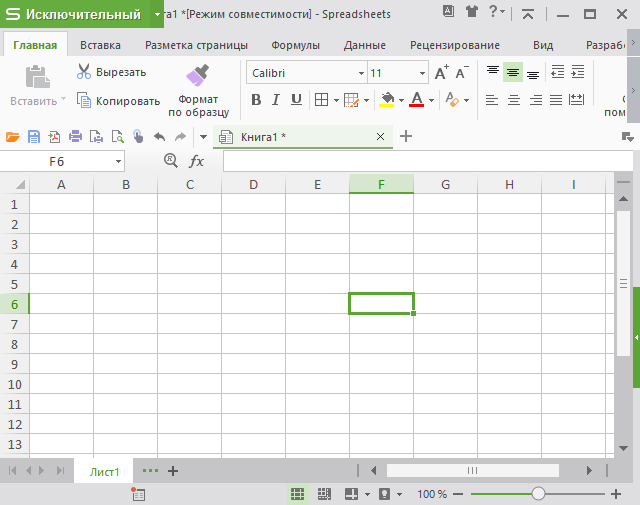
Task: Apply cell borders icon
Action: point(321,100)
